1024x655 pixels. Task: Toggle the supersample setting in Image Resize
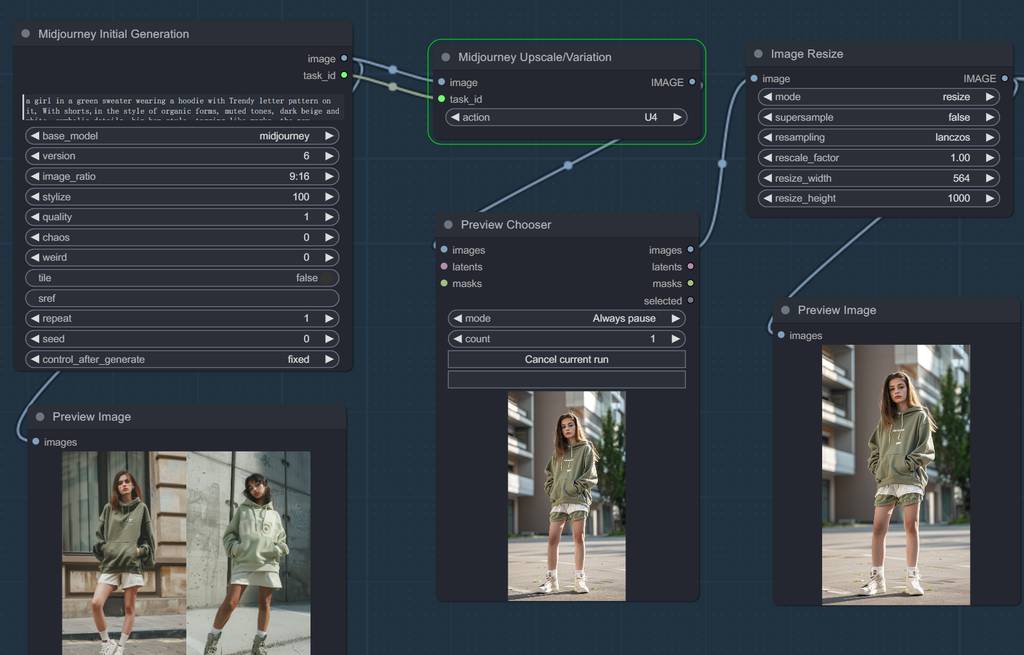click(878, 117)
